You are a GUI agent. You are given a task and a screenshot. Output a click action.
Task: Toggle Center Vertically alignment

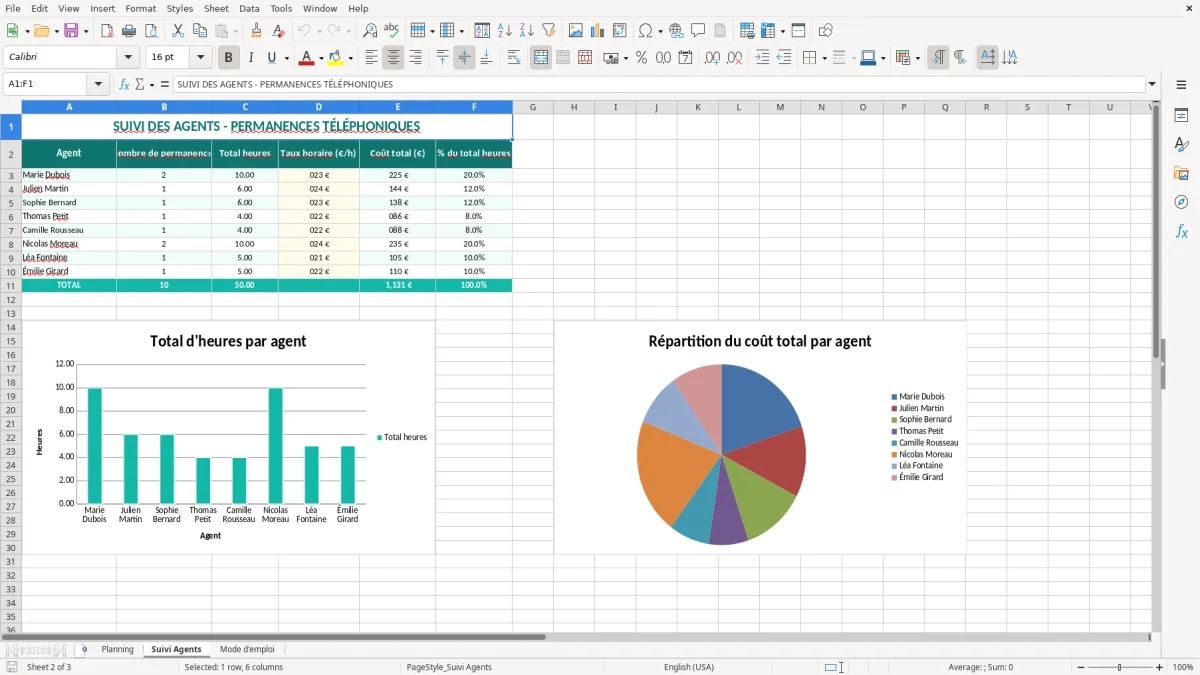(464, 58)
